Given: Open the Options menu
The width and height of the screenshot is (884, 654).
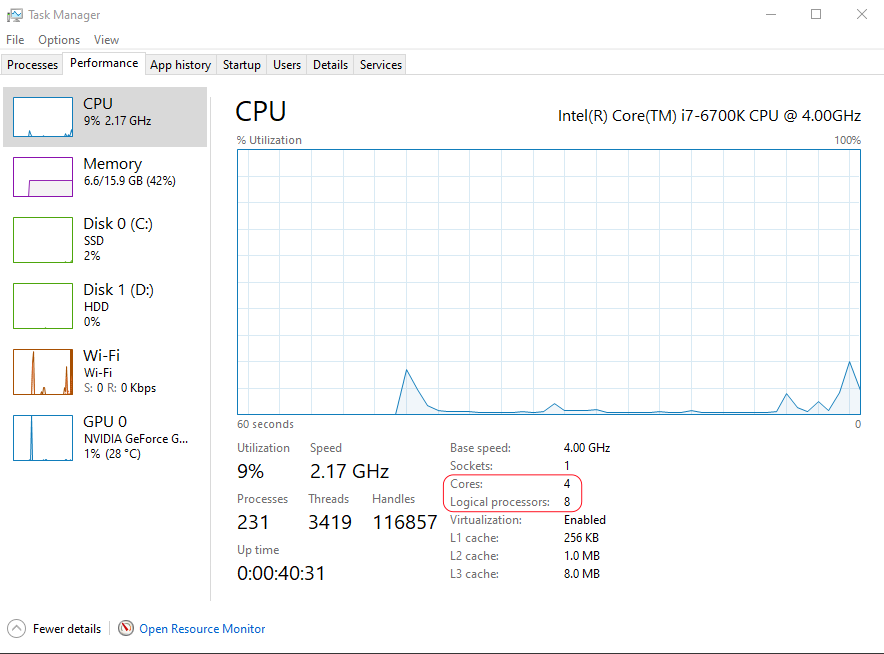Looking at the screenshot, I should pyautogui.click(x=59, y=40).
